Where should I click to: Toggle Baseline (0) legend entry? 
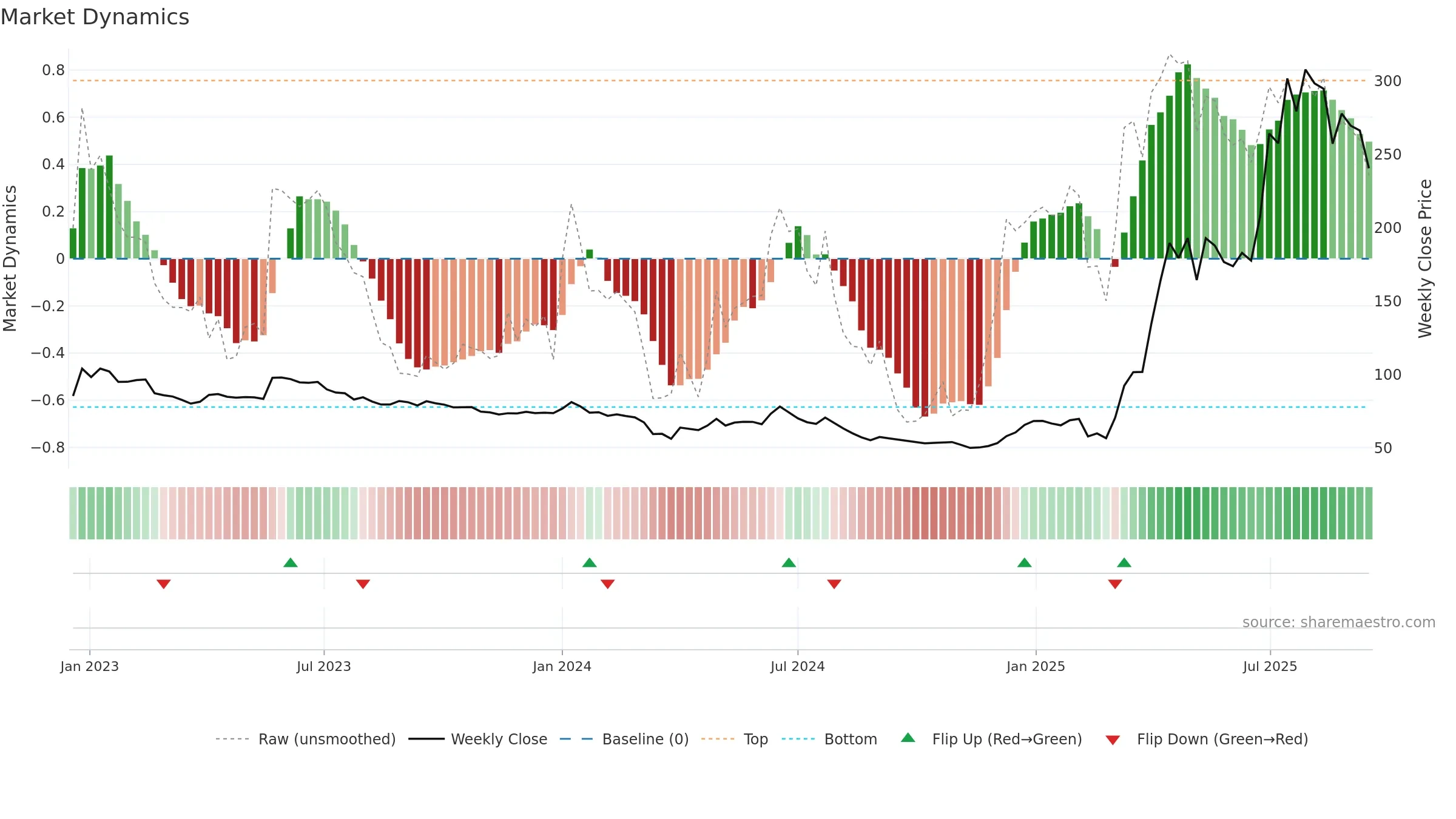coord(624,739)
